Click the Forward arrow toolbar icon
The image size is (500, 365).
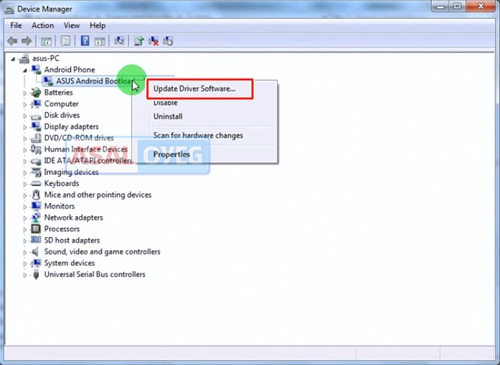(x=26, y=41)
